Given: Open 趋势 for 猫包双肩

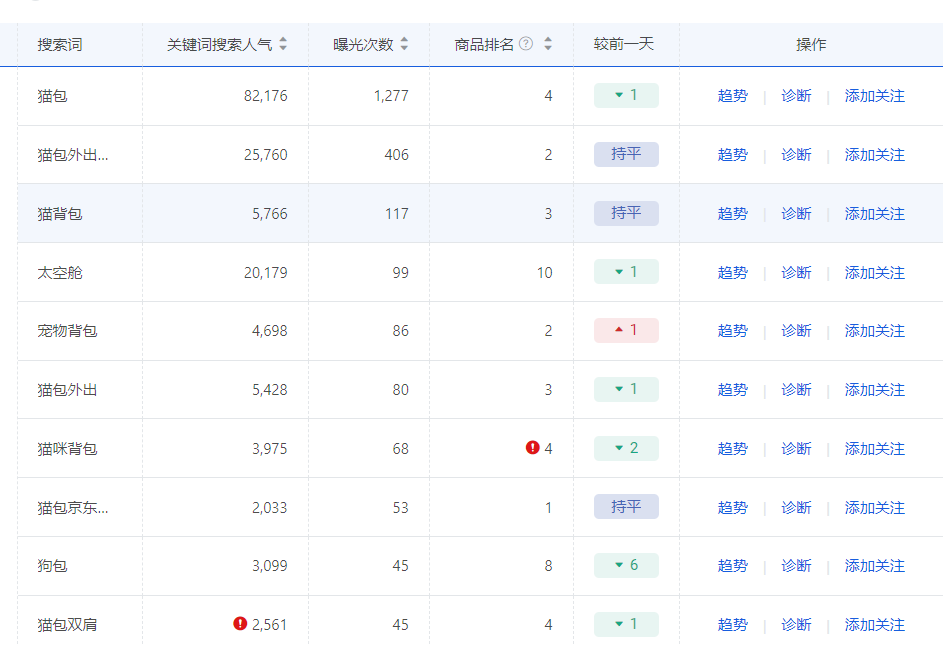Looking at the screenshot, I should 732,625.
